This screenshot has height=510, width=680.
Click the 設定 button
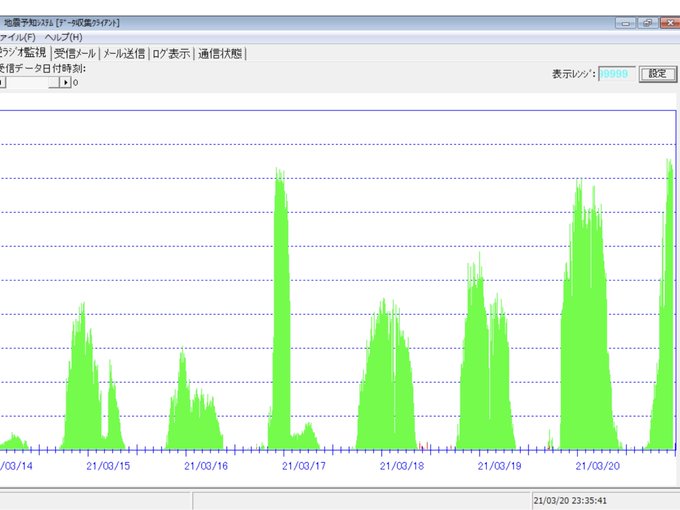(657, 74)
